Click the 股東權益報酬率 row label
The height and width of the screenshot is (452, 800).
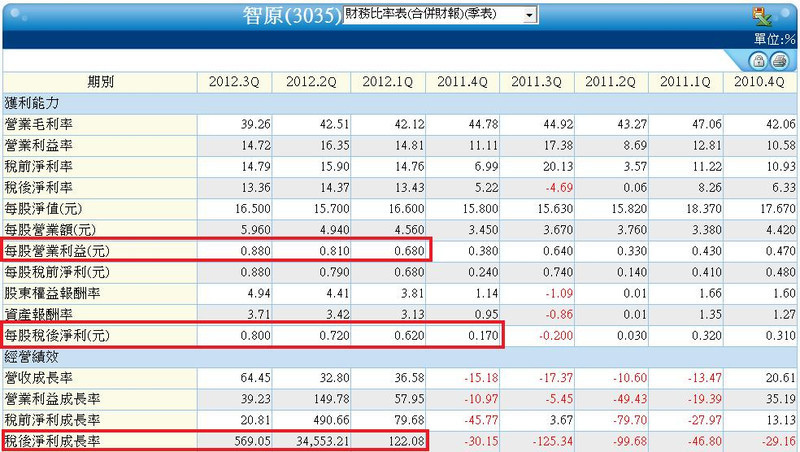[x=53, y=293]
